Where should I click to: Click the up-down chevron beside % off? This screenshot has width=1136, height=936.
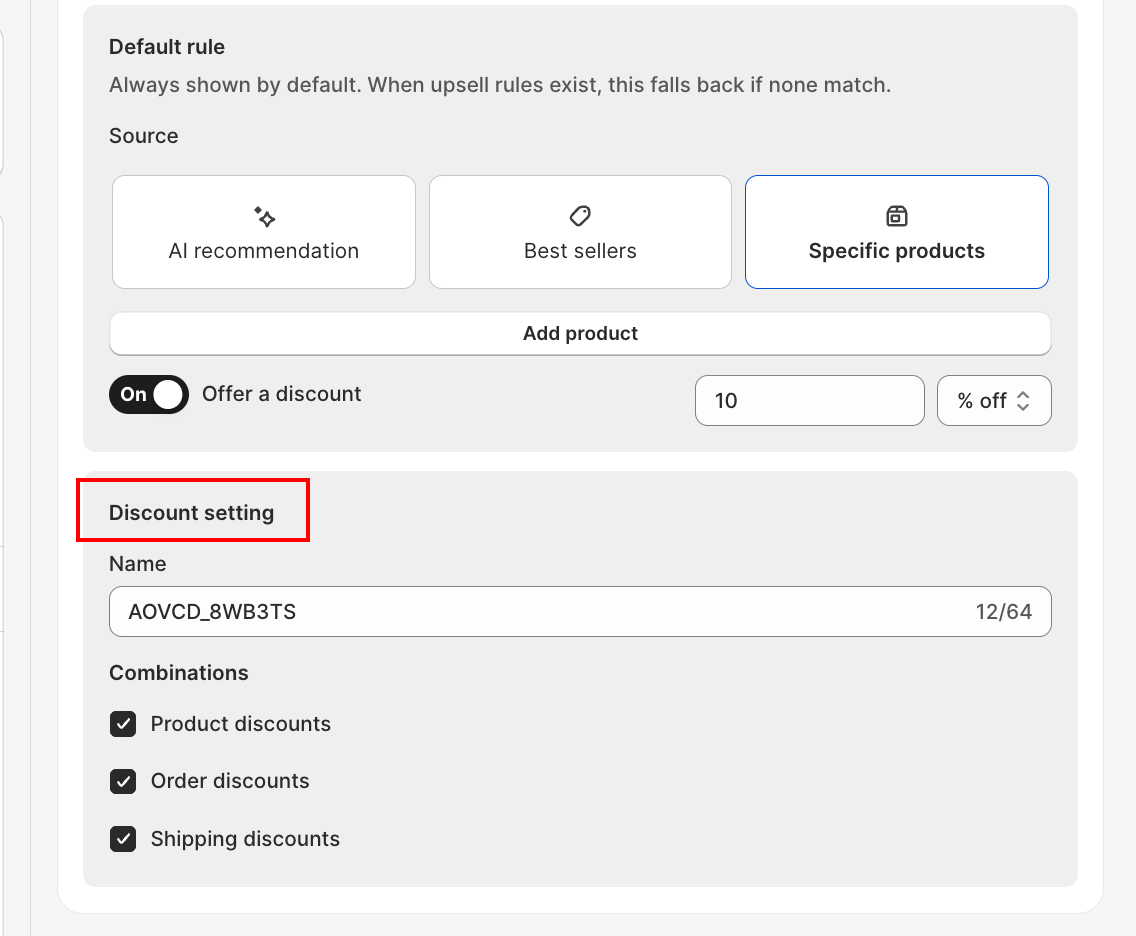[1023, 401]
